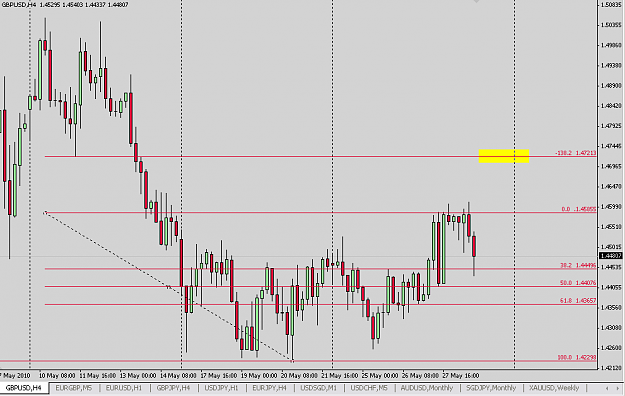Click the right tab-scroll arrow
This screenshot has height=396, width=625.
coord(618,388)
